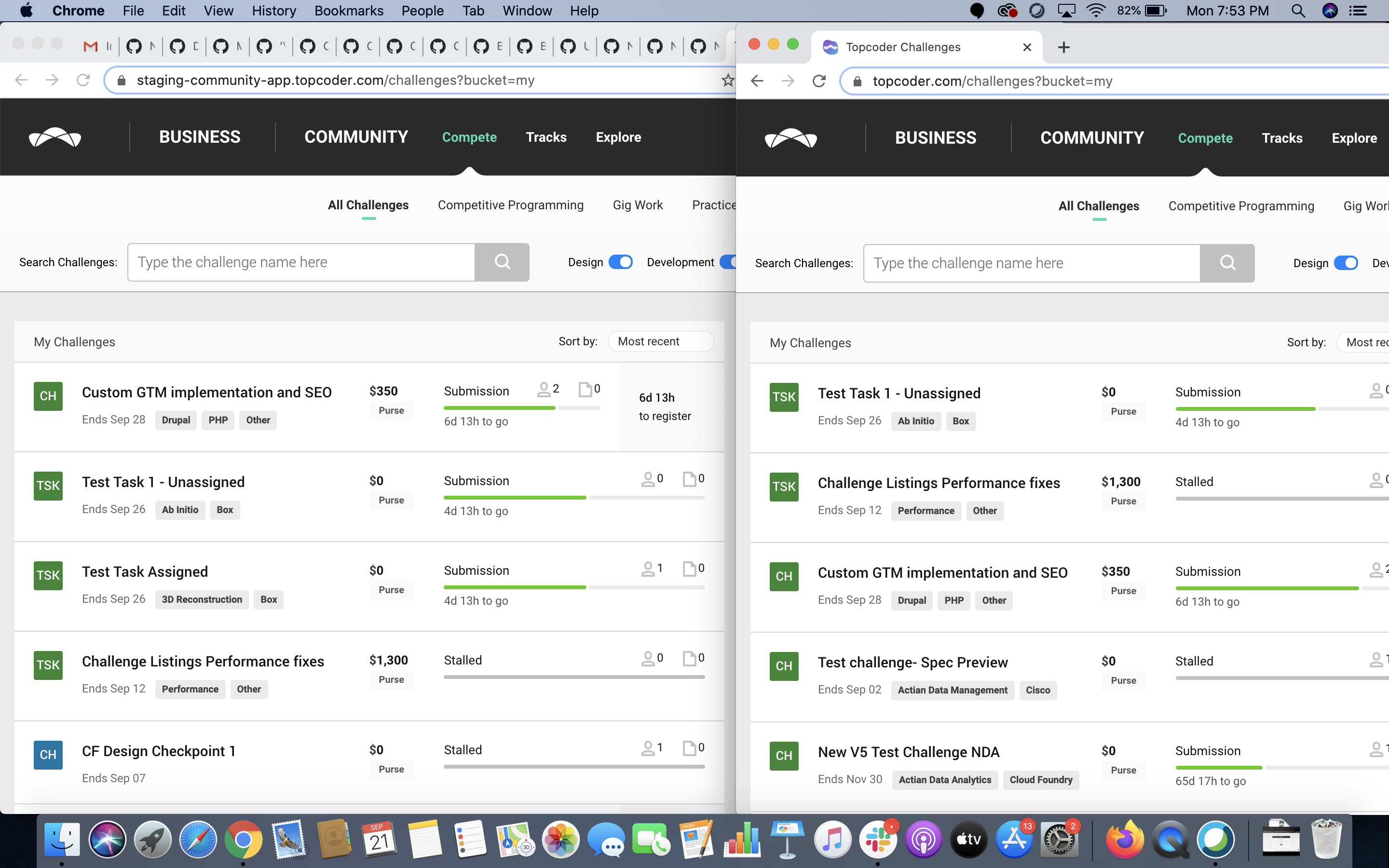This screenshot has width=1389, height=868.
Task: Select All Challenges tab in right window
Action: click(x=1099, y=206)
